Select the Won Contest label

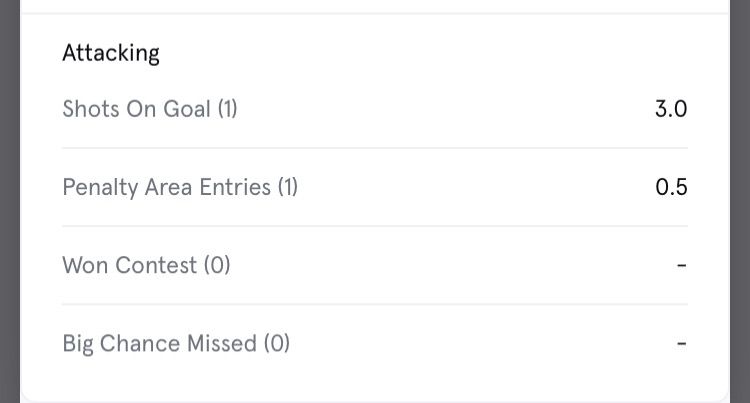point(130,265)
